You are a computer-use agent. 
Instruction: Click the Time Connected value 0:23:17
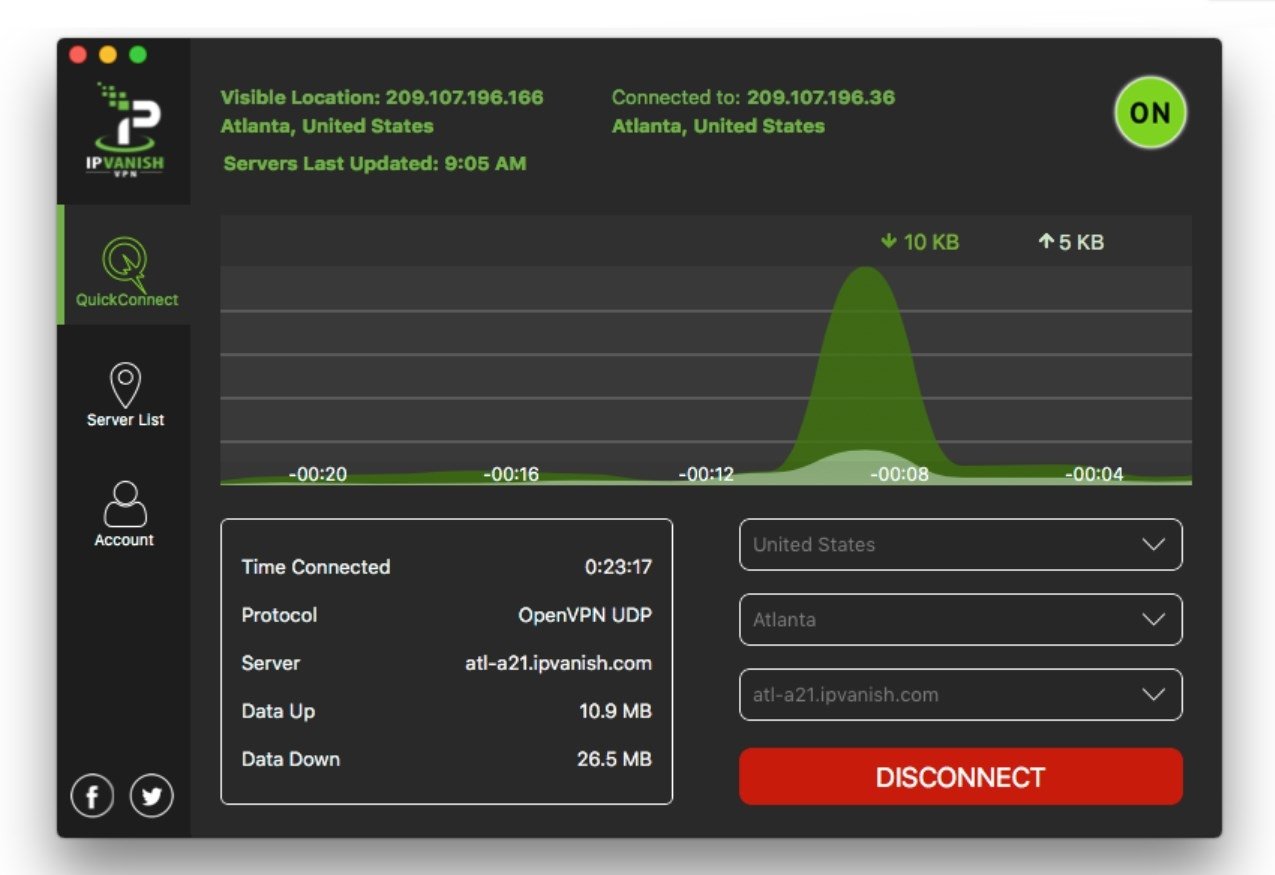(x=618, y=567)
